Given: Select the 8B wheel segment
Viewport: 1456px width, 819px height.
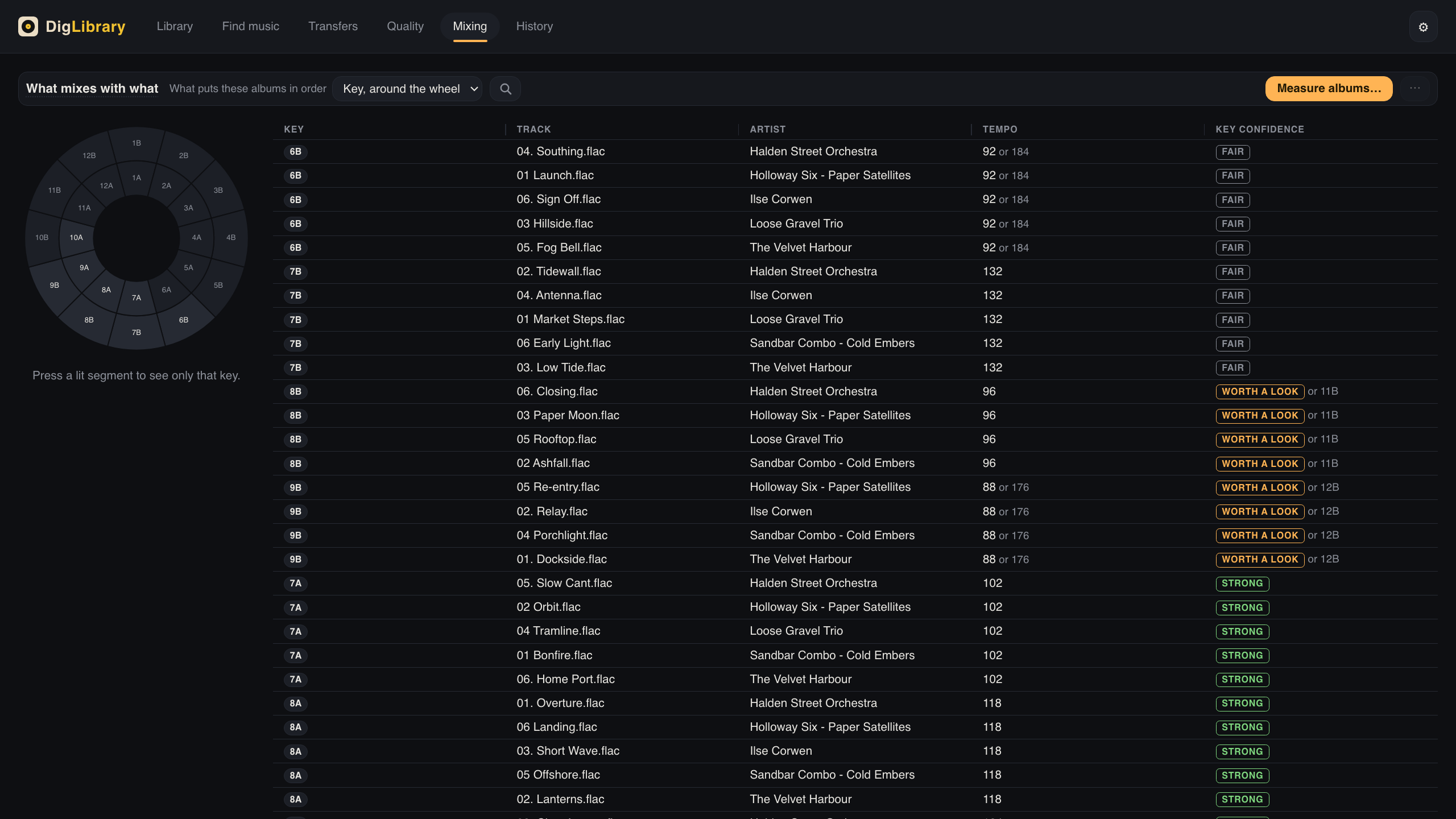Looking at the screenshot, I should (x=89, y=320).
